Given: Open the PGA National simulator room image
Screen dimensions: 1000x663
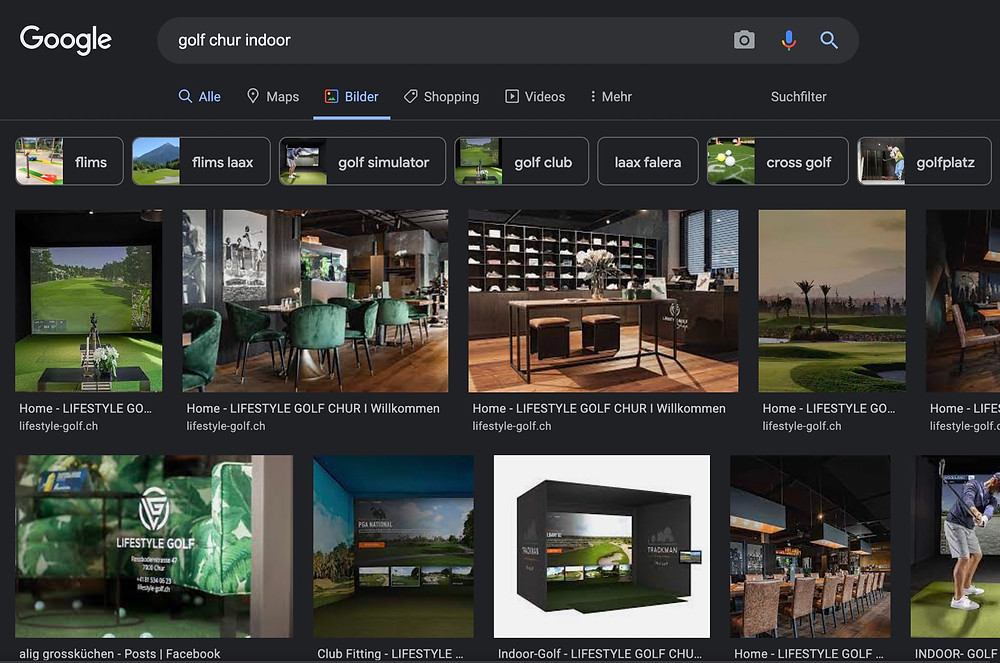Looking at the screenshot, I should pyautogui.click(x=393, y=546).
